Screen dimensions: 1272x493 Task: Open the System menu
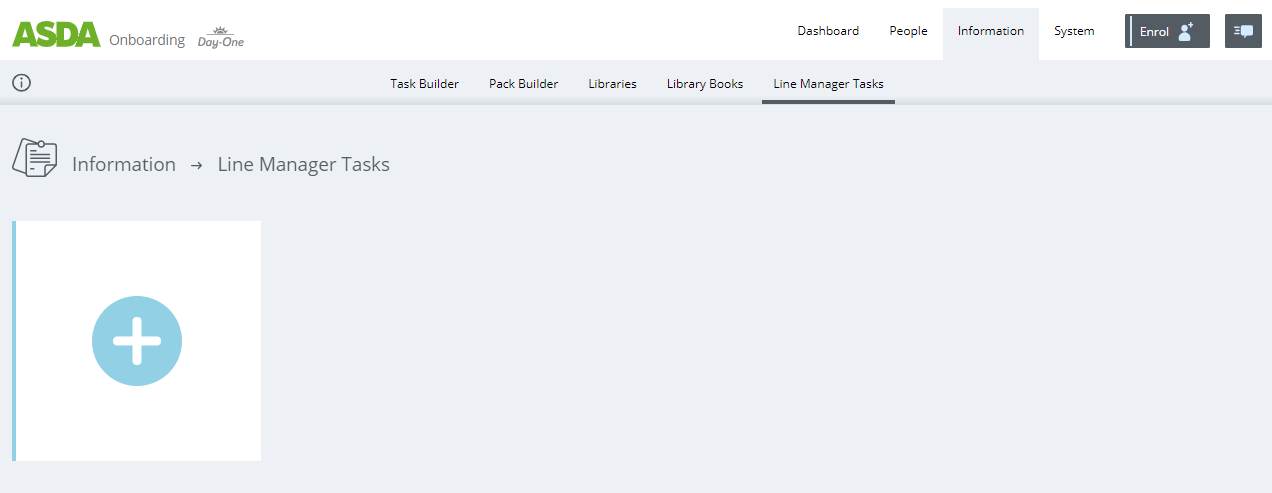(x=1073, y=31)
